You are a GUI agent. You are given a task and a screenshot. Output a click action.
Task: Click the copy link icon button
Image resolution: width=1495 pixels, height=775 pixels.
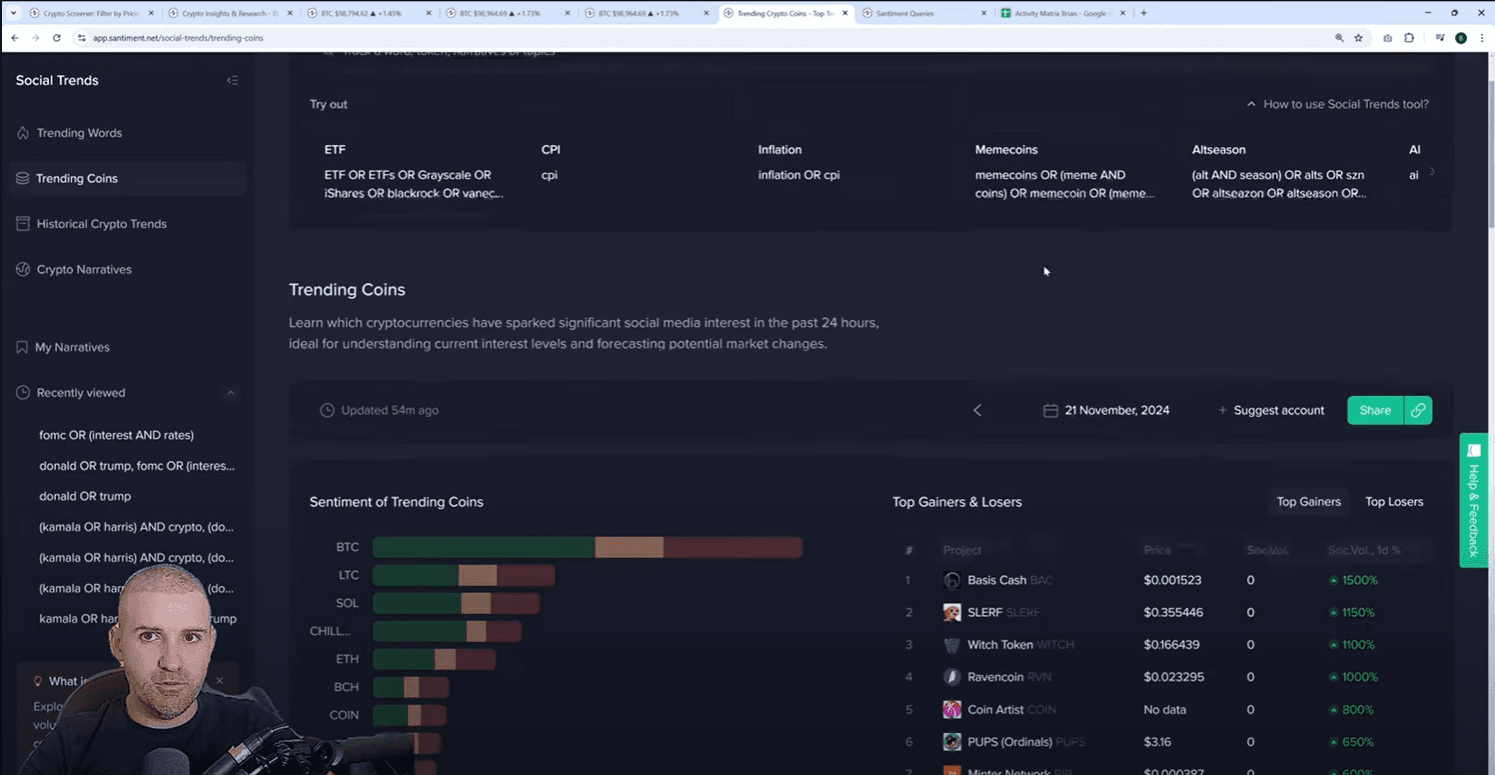point(1418,410)
